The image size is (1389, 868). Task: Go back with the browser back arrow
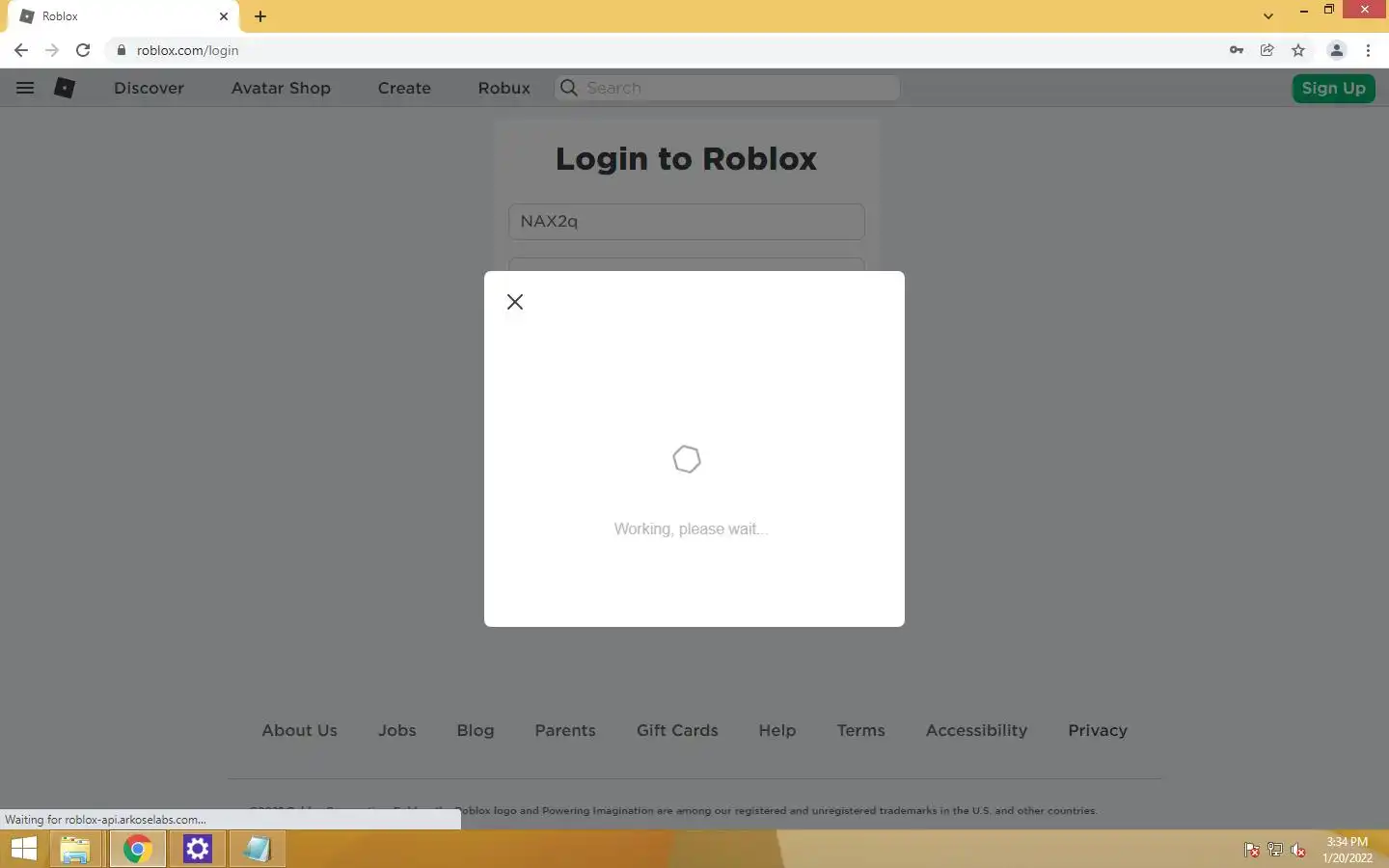[x=21, y=50]
